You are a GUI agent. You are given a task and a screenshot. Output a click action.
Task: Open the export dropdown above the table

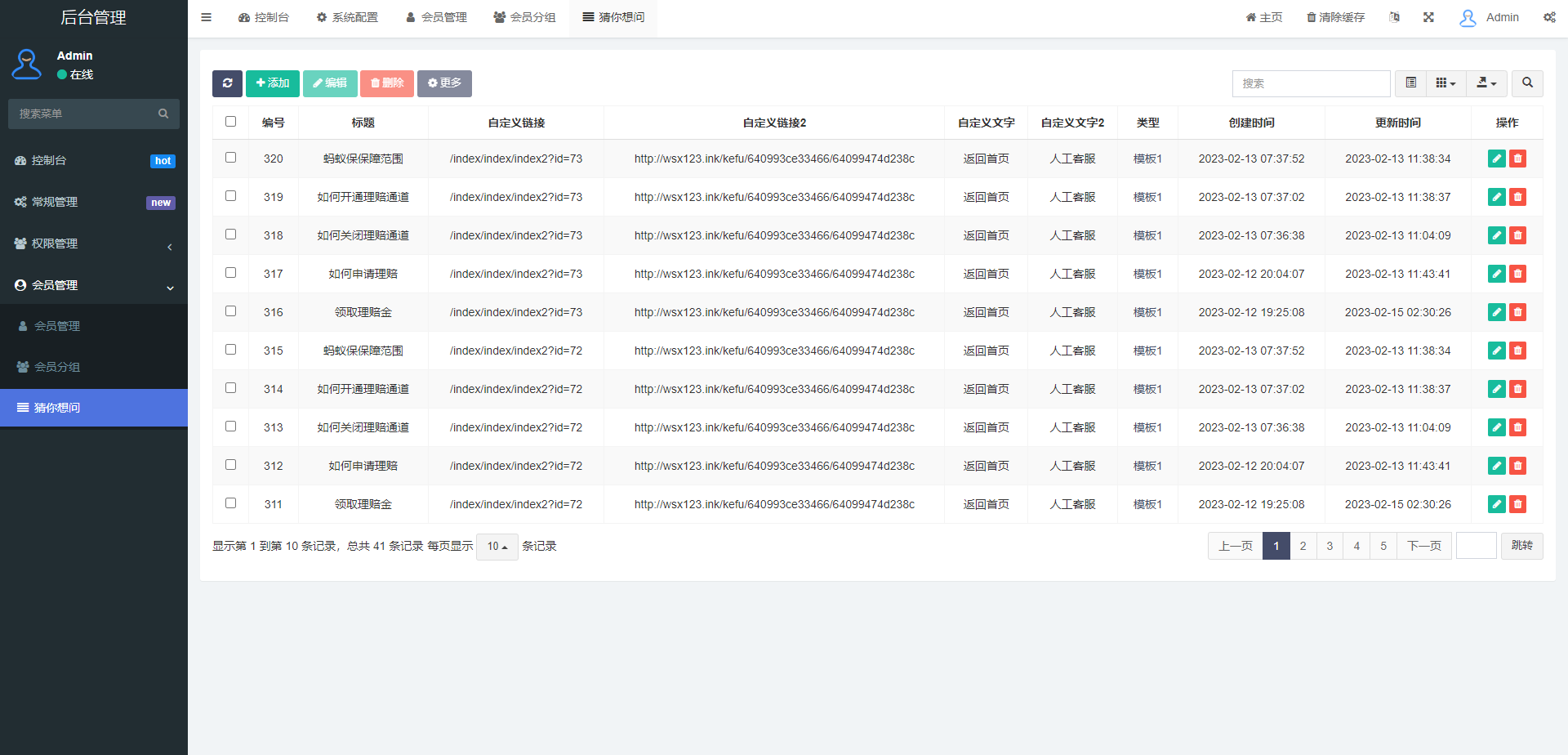point(1486,83)
